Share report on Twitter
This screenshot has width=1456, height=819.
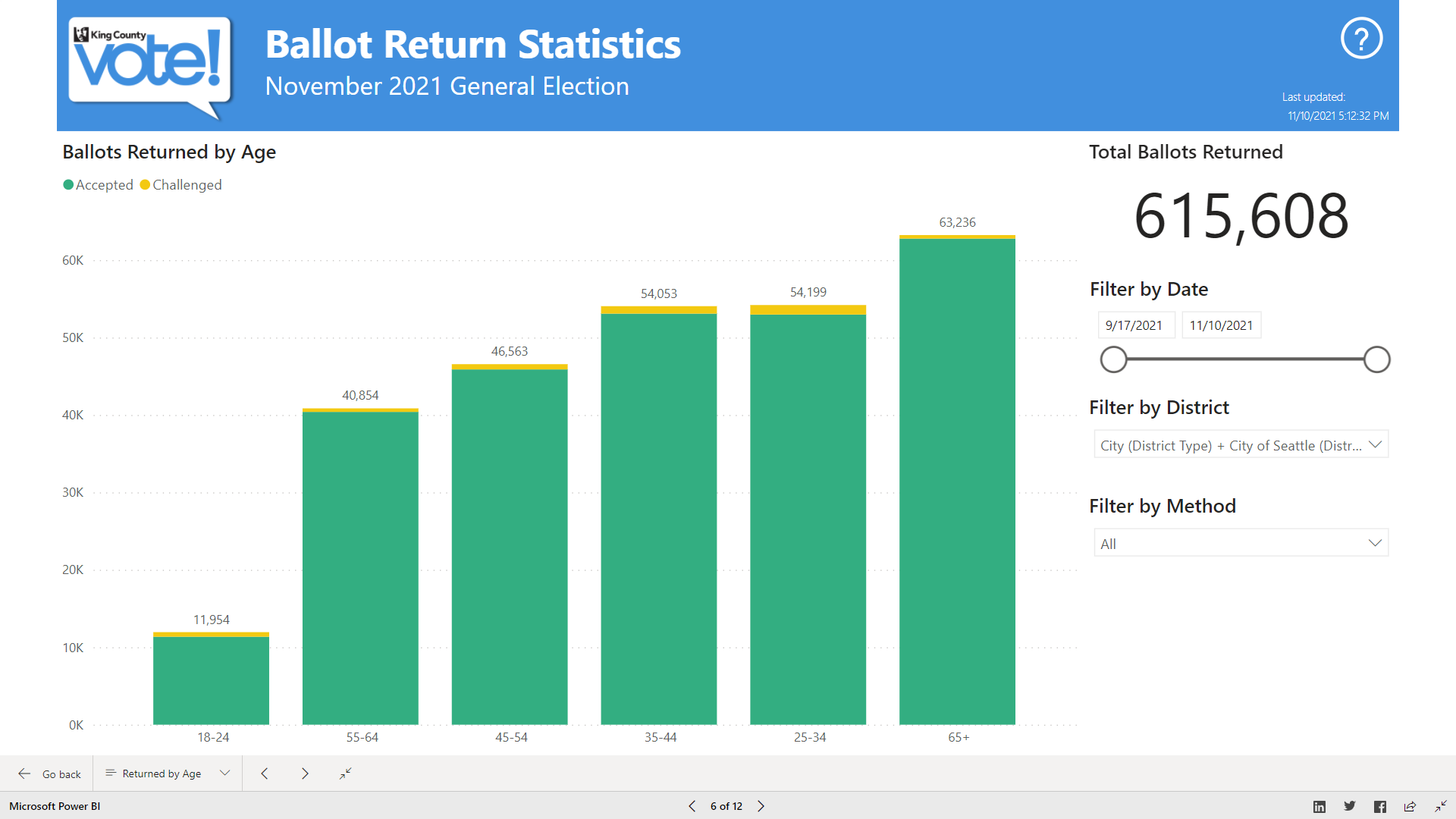[1350, 806]
